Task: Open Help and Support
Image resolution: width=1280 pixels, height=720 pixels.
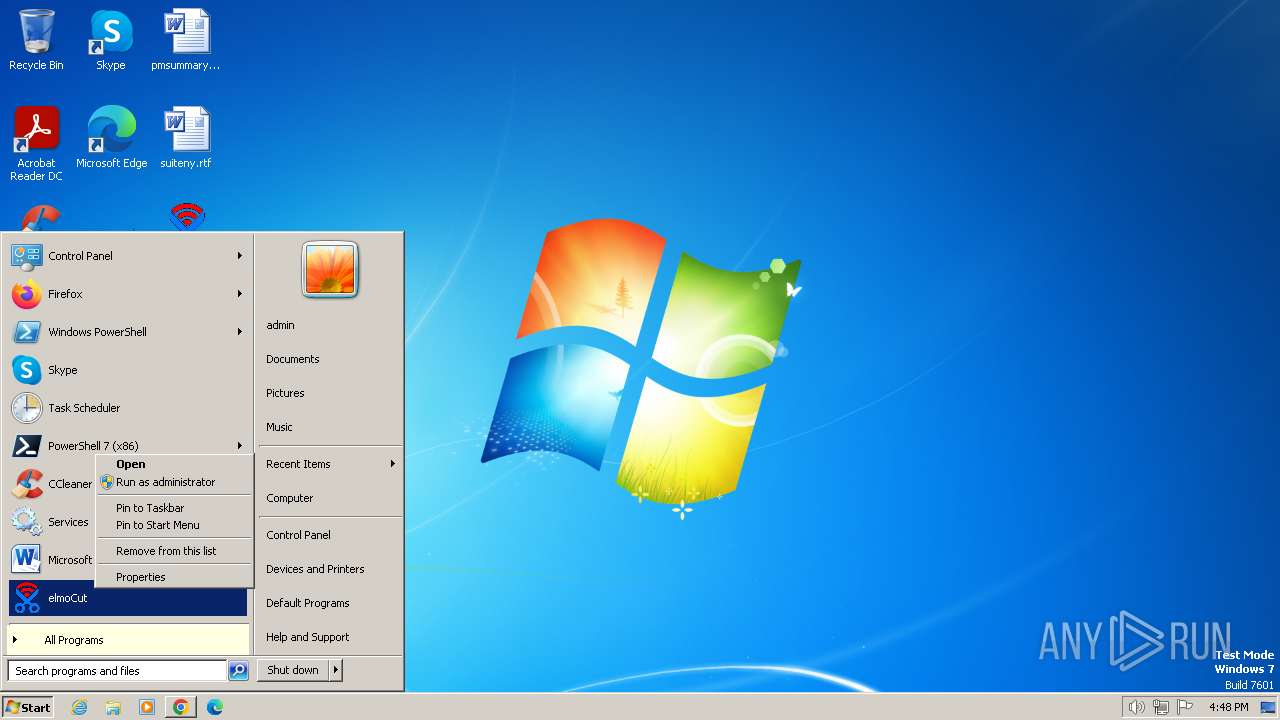Action: click(x=308, y=637)
